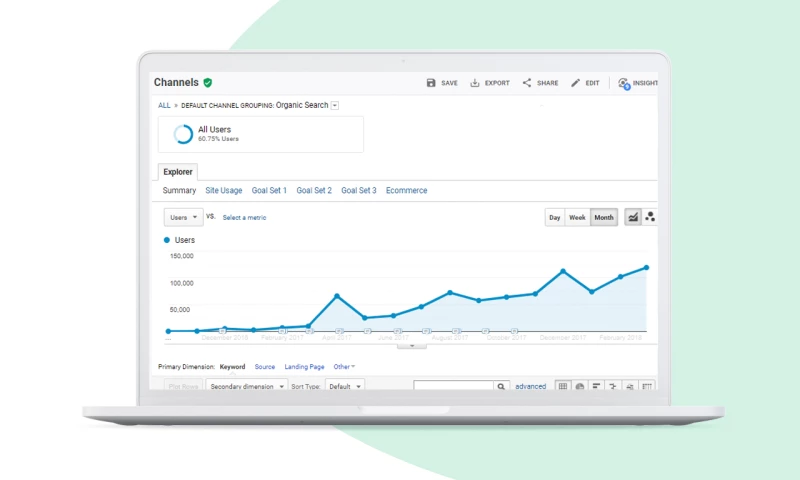800x480 pixels.
Task: Switch to the motion chart icon
Action: (x=650, y=217)
